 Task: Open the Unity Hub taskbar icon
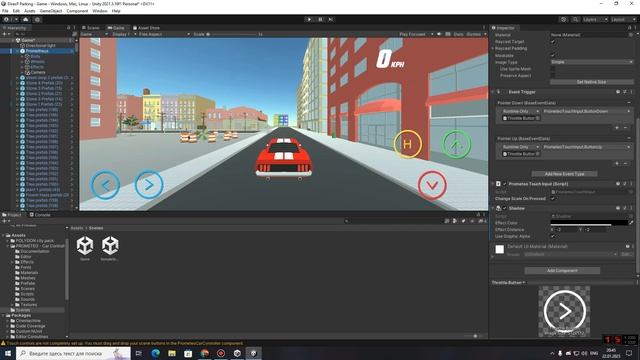point(237,353)
